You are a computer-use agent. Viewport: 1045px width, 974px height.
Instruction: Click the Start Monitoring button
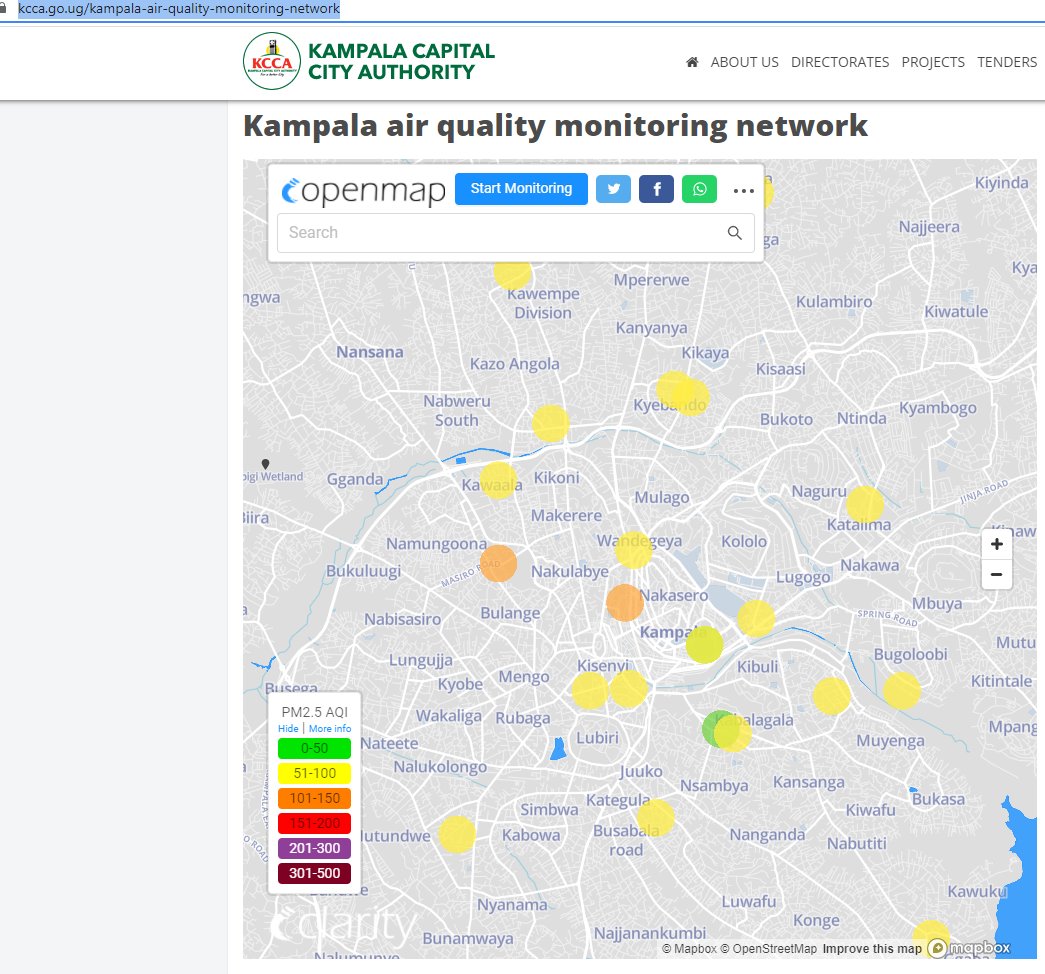click(x=521, y=189)
